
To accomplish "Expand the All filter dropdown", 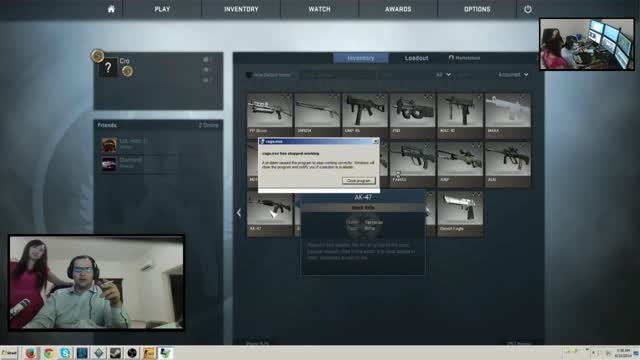I will (443, 75).
